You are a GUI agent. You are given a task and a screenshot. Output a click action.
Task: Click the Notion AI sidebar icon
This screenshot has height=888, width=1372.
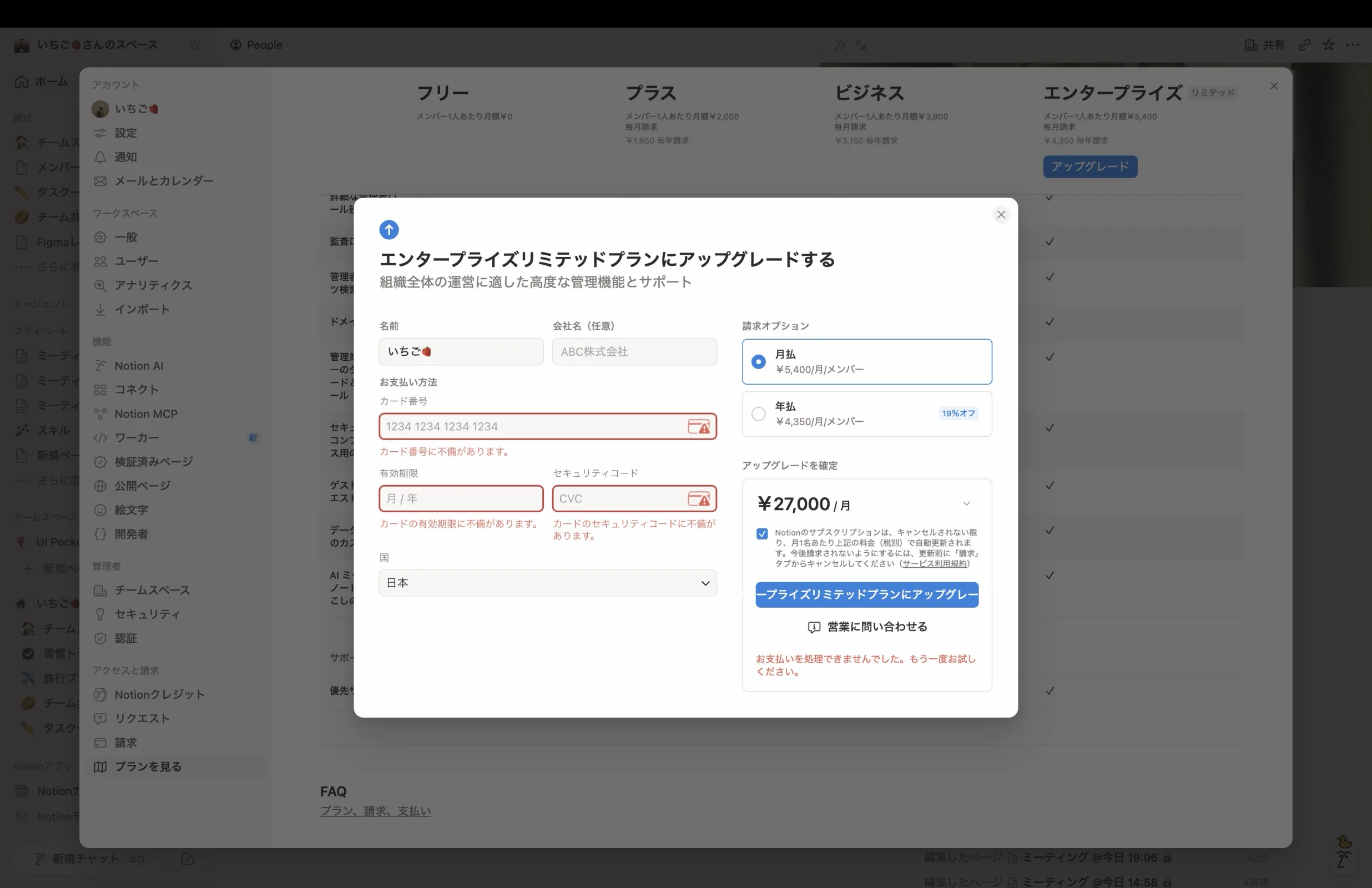[x=100, y=366]
